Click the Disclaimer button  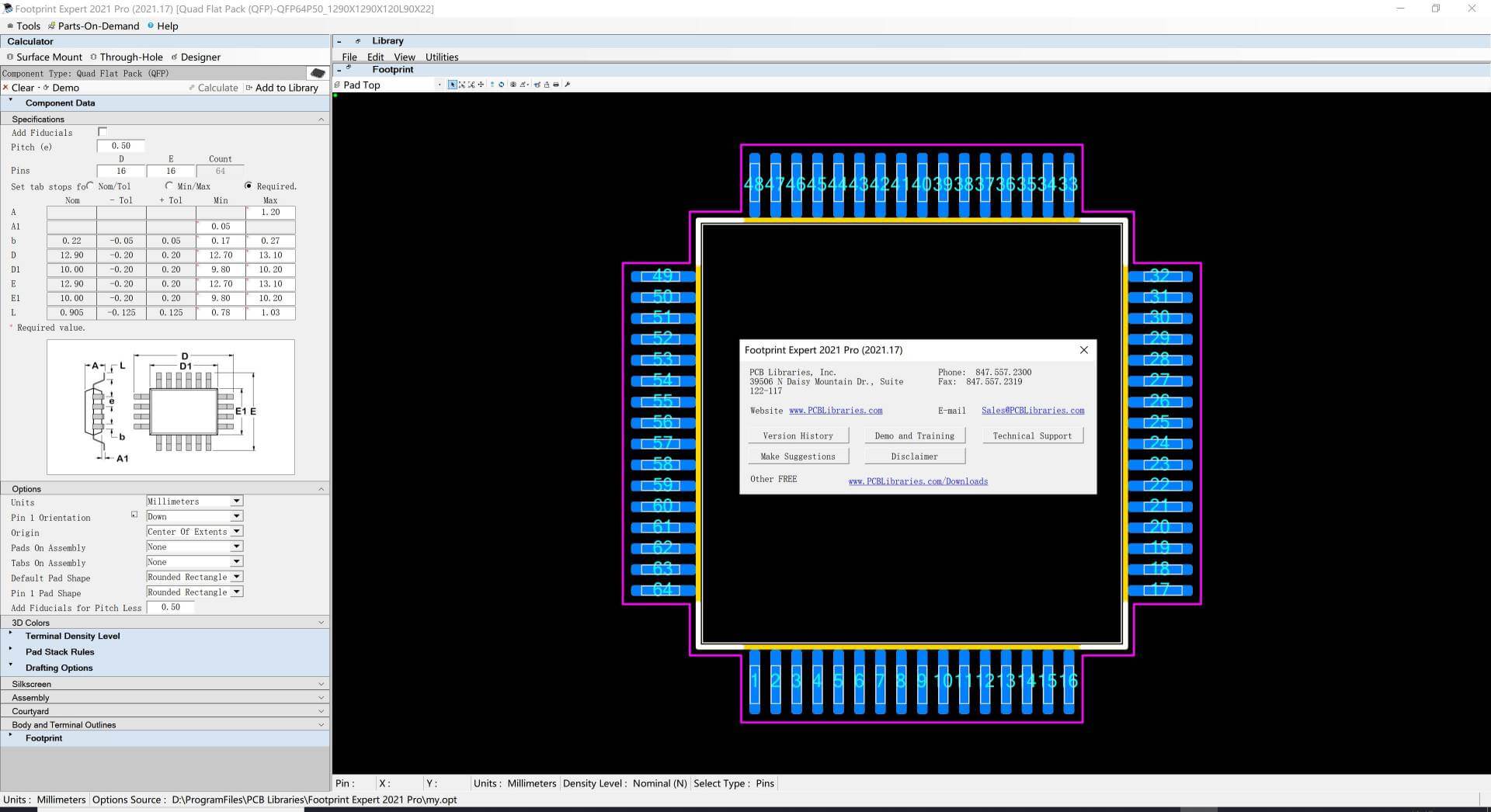pos(915,456)
